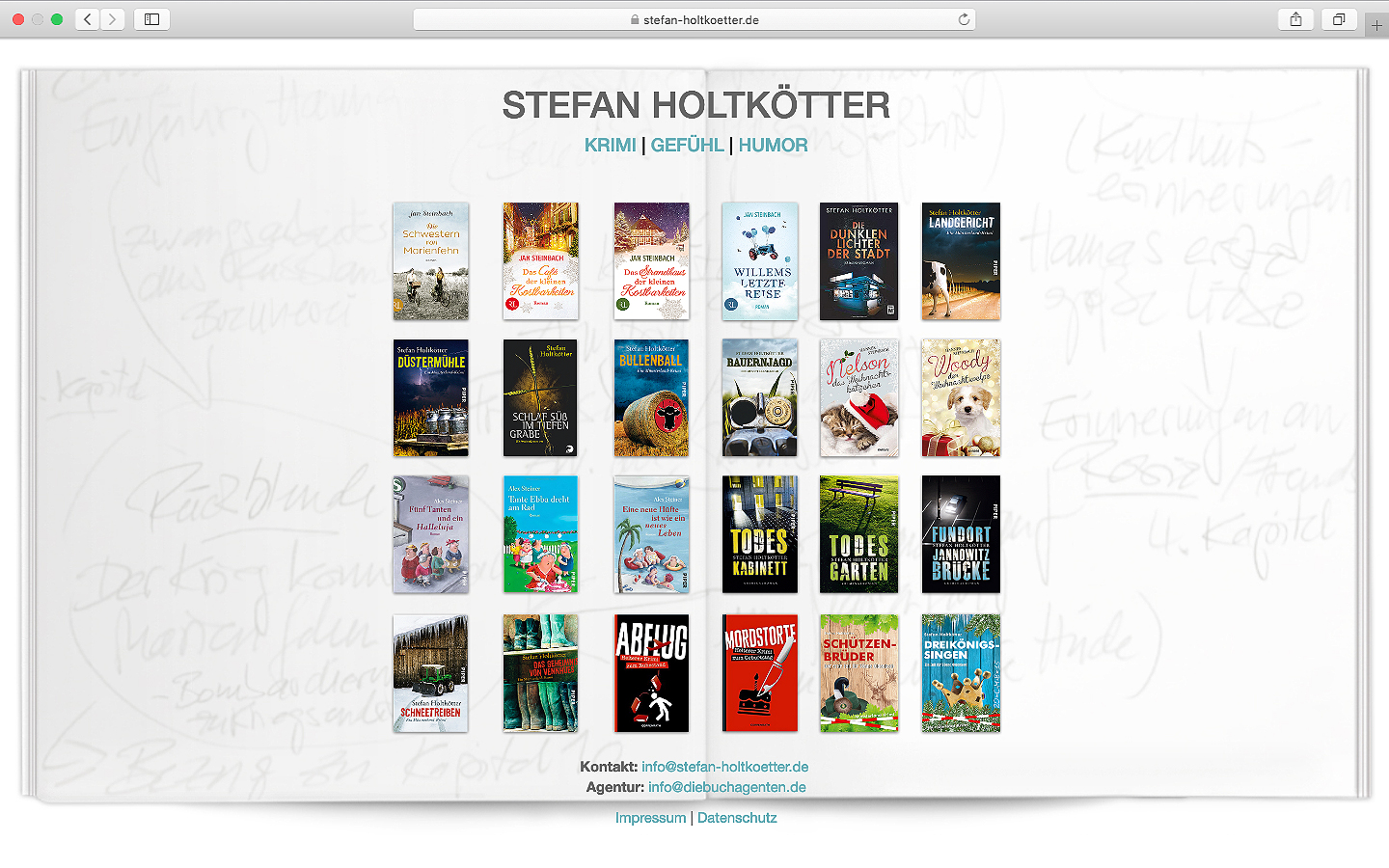Open book cover Mordstorte

tap(760, 673)
